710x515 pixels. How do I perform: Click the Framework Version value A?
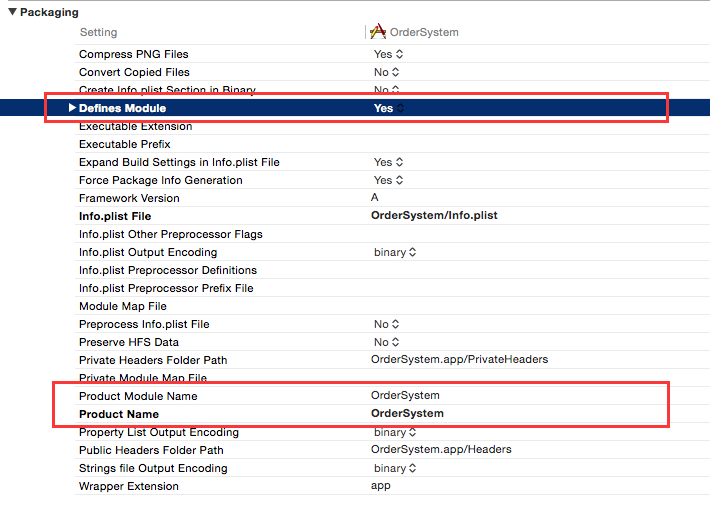374,197
